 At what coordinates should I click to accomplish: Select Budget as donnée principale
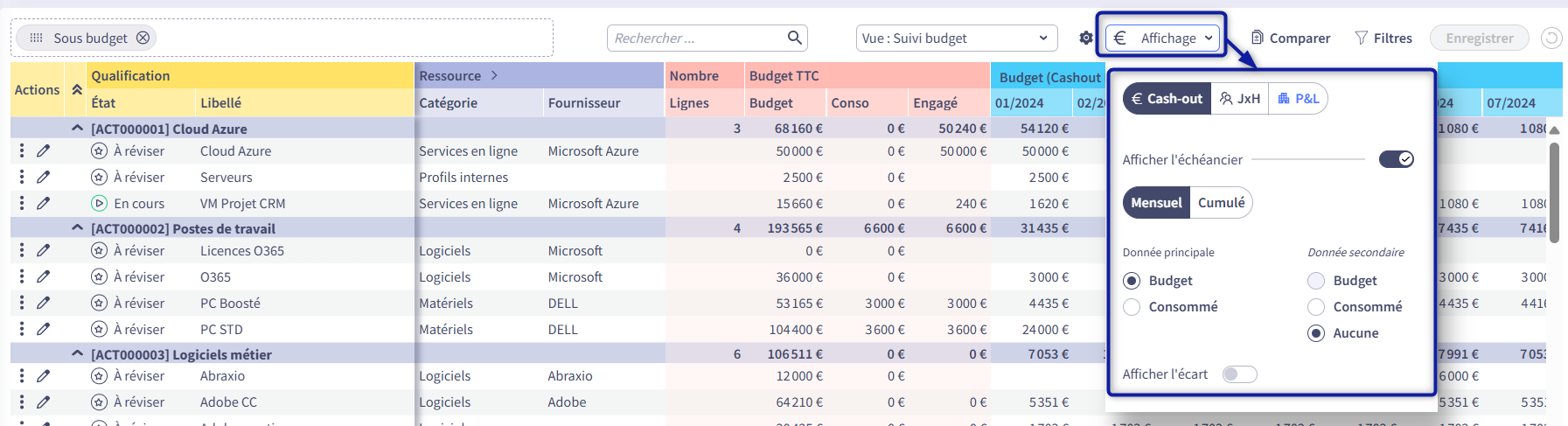(1132, 281)
